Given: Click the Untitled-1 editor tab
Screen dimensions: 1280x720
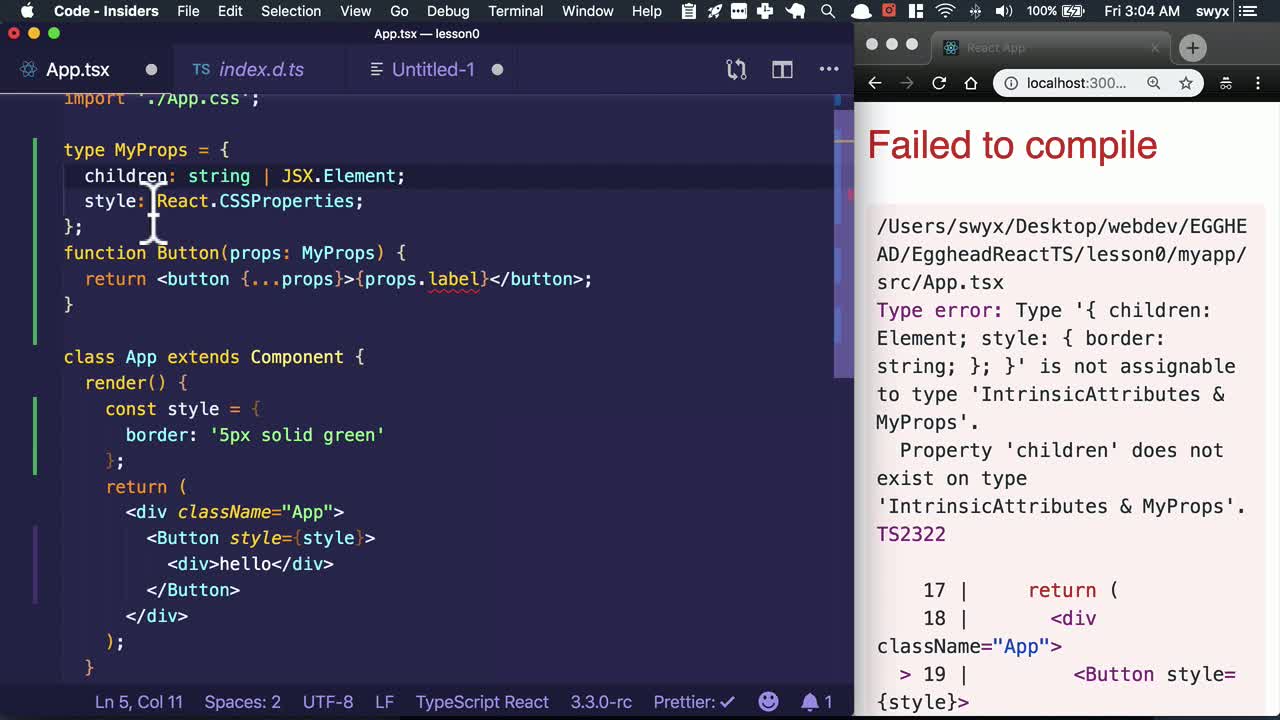Looking at the screenshot, I should (x=433, y=69).
